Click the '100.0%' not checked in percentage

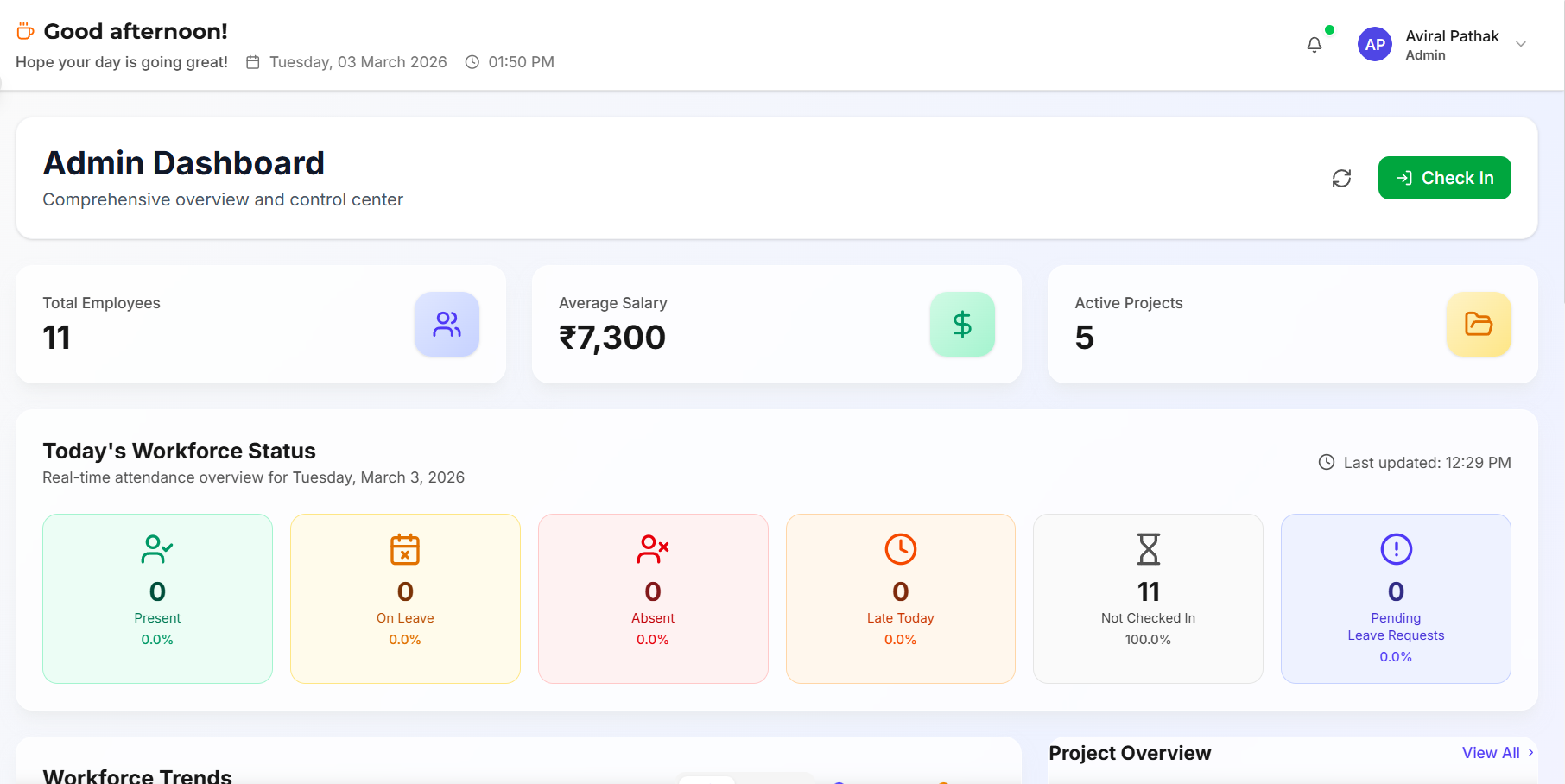coord(1149,640)
